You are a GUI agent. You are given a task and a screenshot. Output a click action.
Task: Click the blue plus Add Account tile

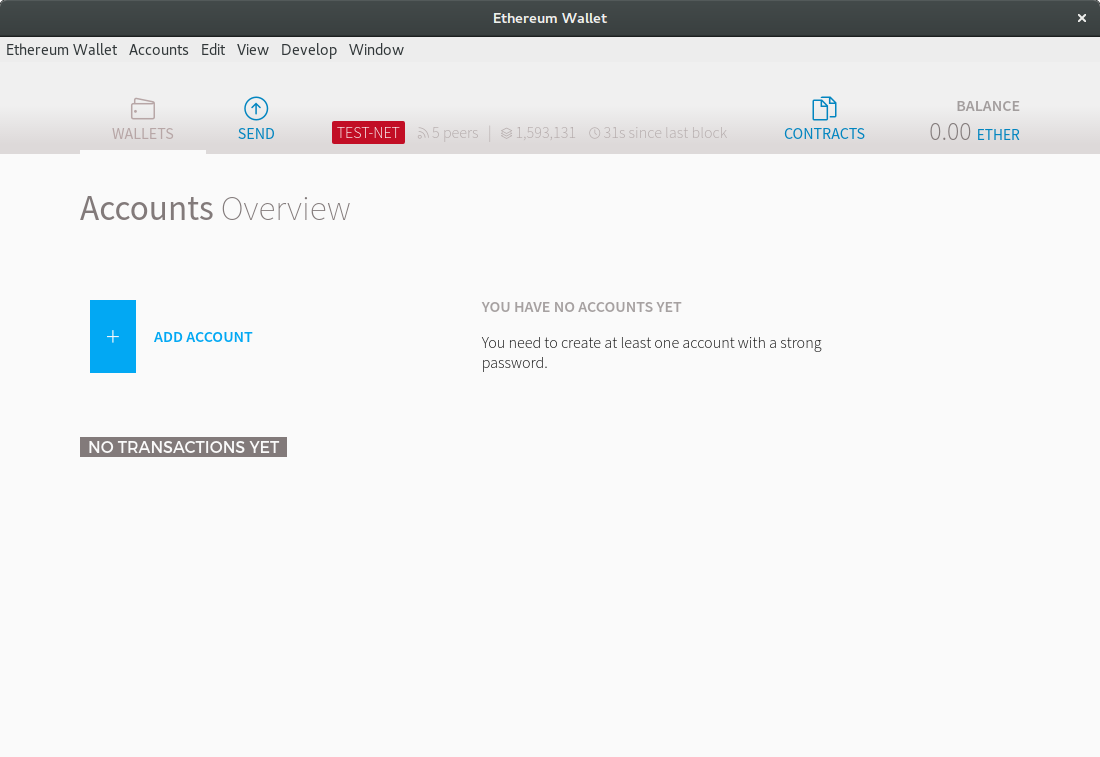pyautogui.click(x=113, y=337)
